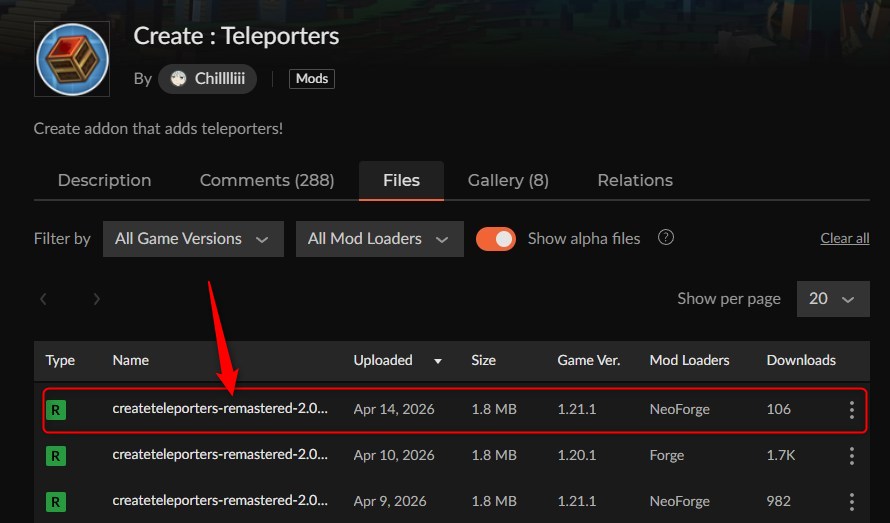Open help icon next to Show alpha files

tap(665, 237)
